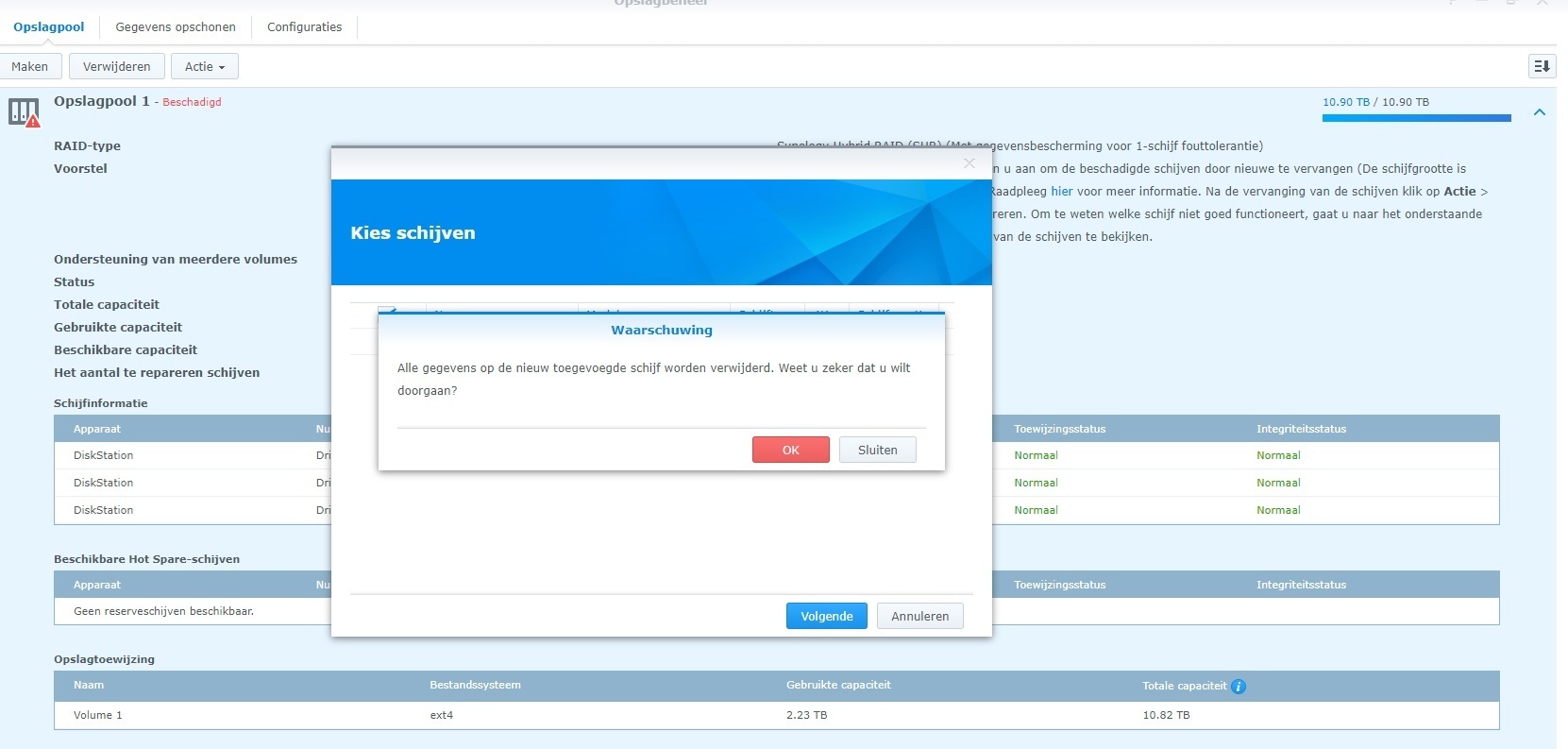Click the Verwijderen button
Screen dimensions: 1568x749
116,66
